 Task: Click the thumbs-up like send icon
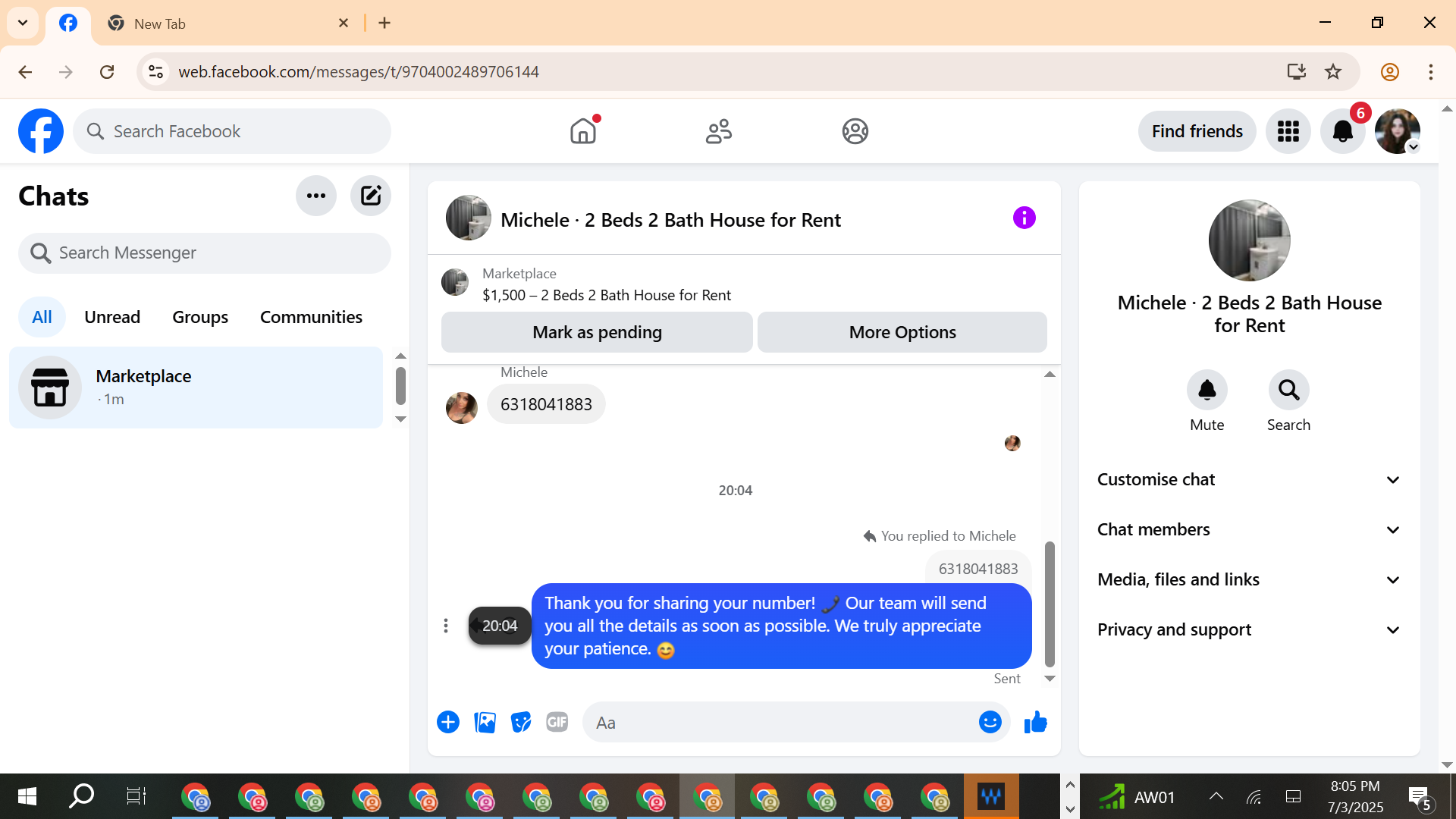(1035, 723)
